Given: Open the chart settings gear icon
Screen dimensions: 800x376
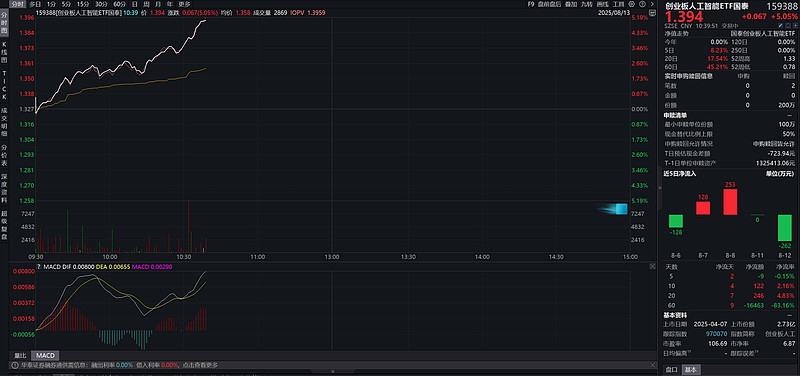Looking at the screenshot, I should point(632,4).
